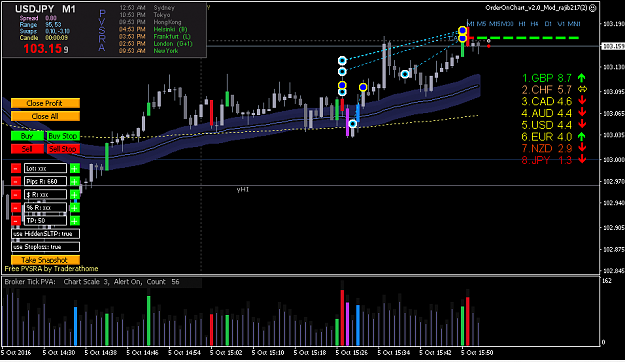Click the TP: 50 field
Image resolution: width=625 pixels, height=362 pixels.
45,220
